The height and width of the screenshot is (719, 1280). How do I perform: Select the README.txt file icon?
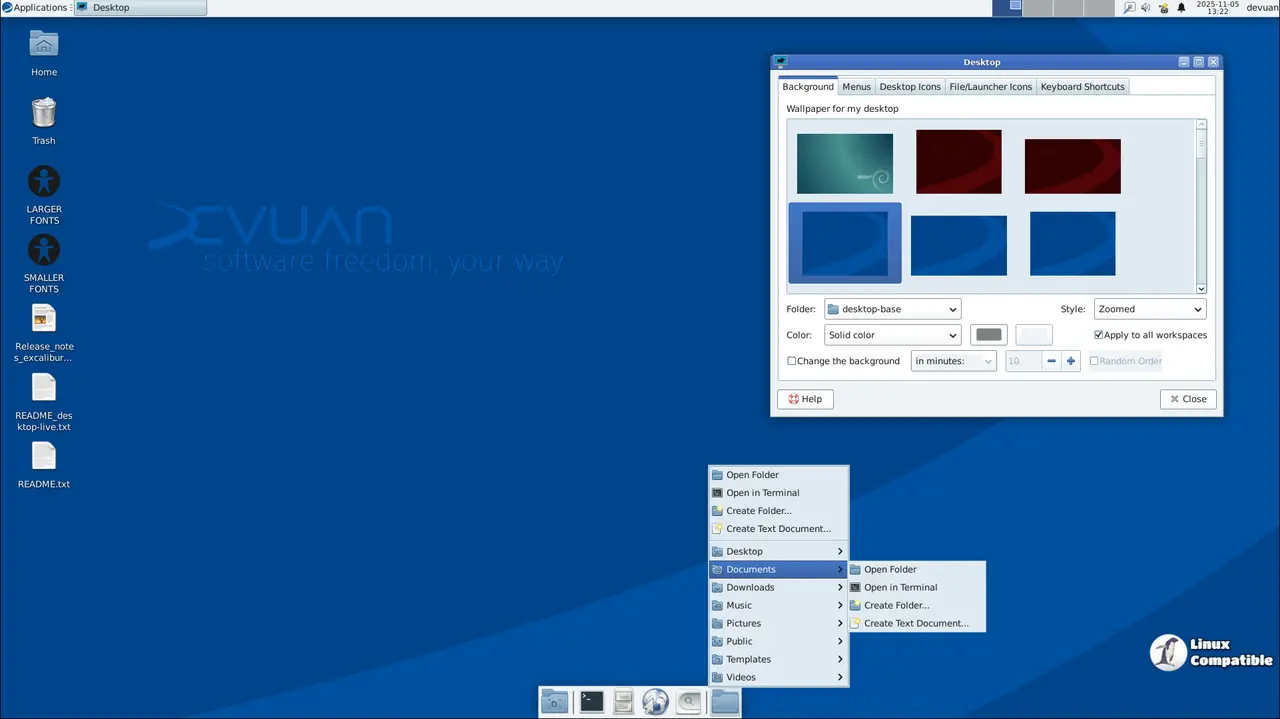click(x=44, y=457)
